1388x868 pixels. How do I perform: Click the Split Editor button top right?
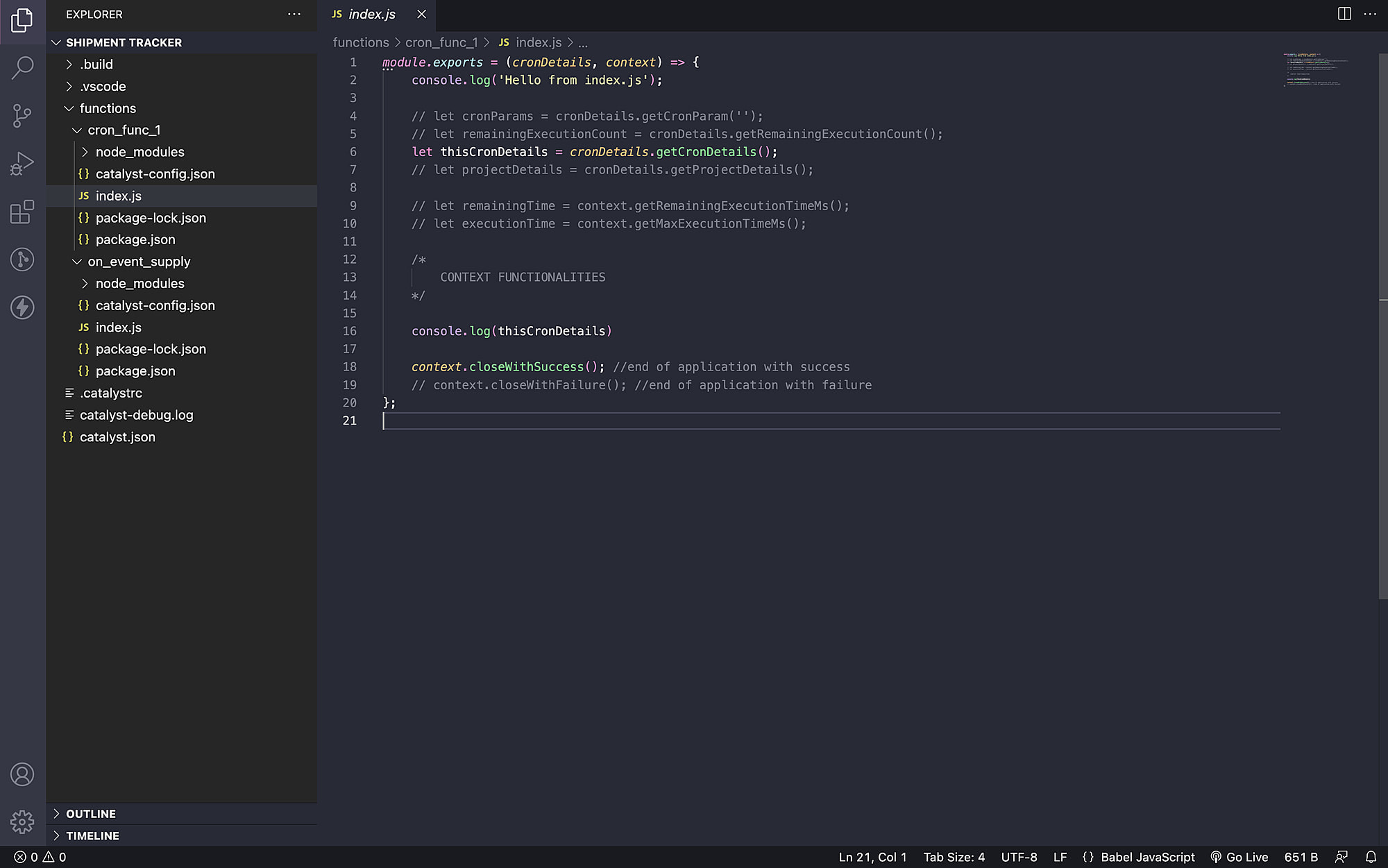pyautogui.click(x=1344, y=14)
